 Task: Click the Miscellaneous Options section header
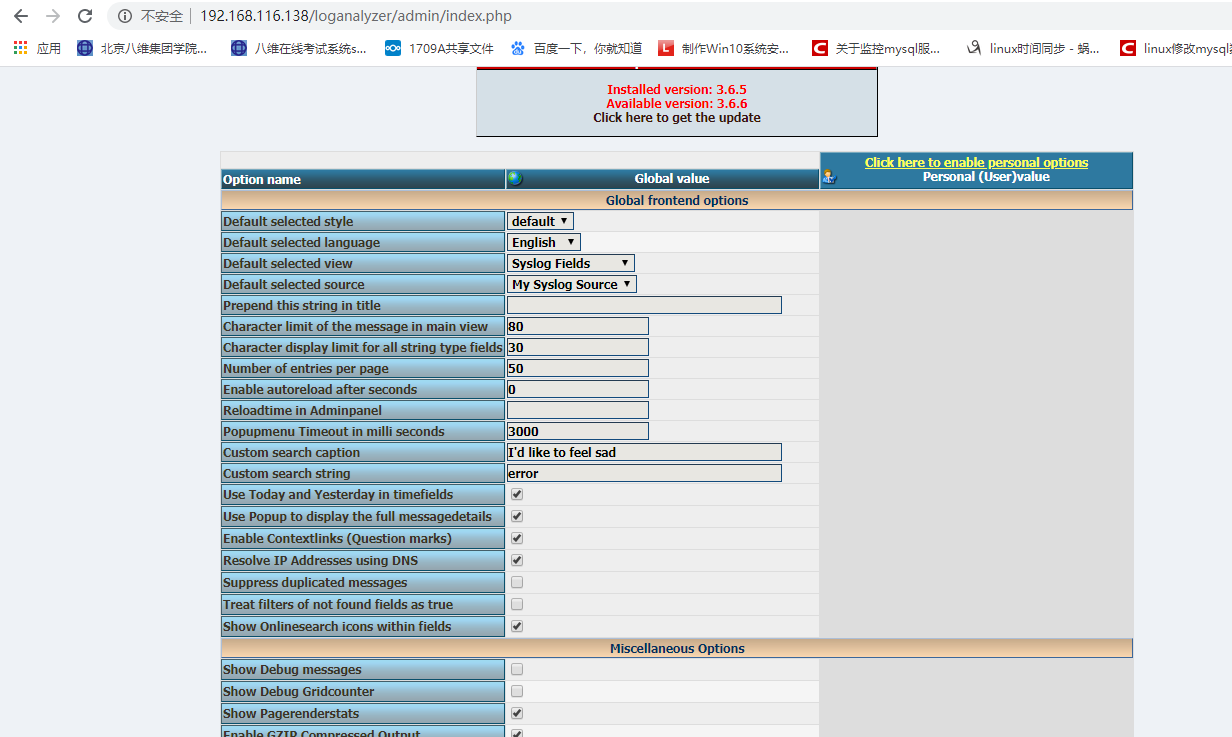coord(677,648)
